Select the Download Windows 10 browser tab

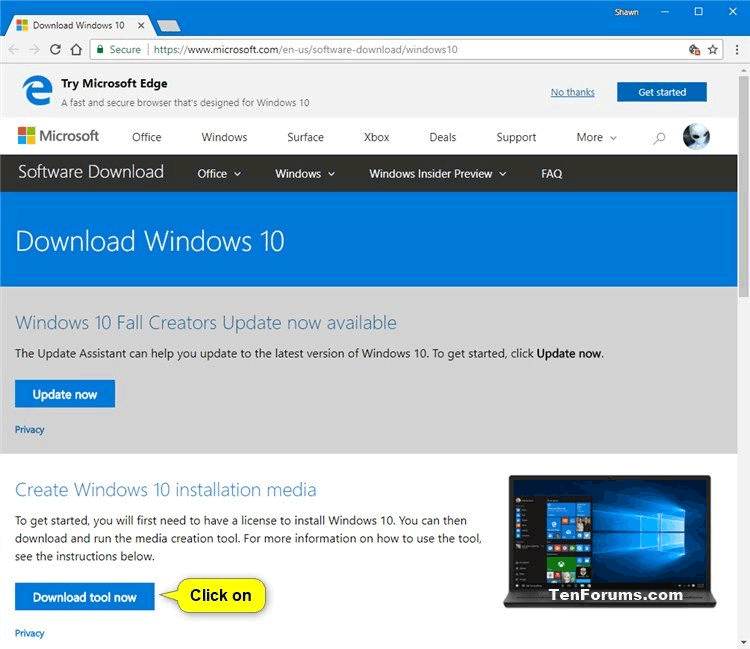click(78, 25)
